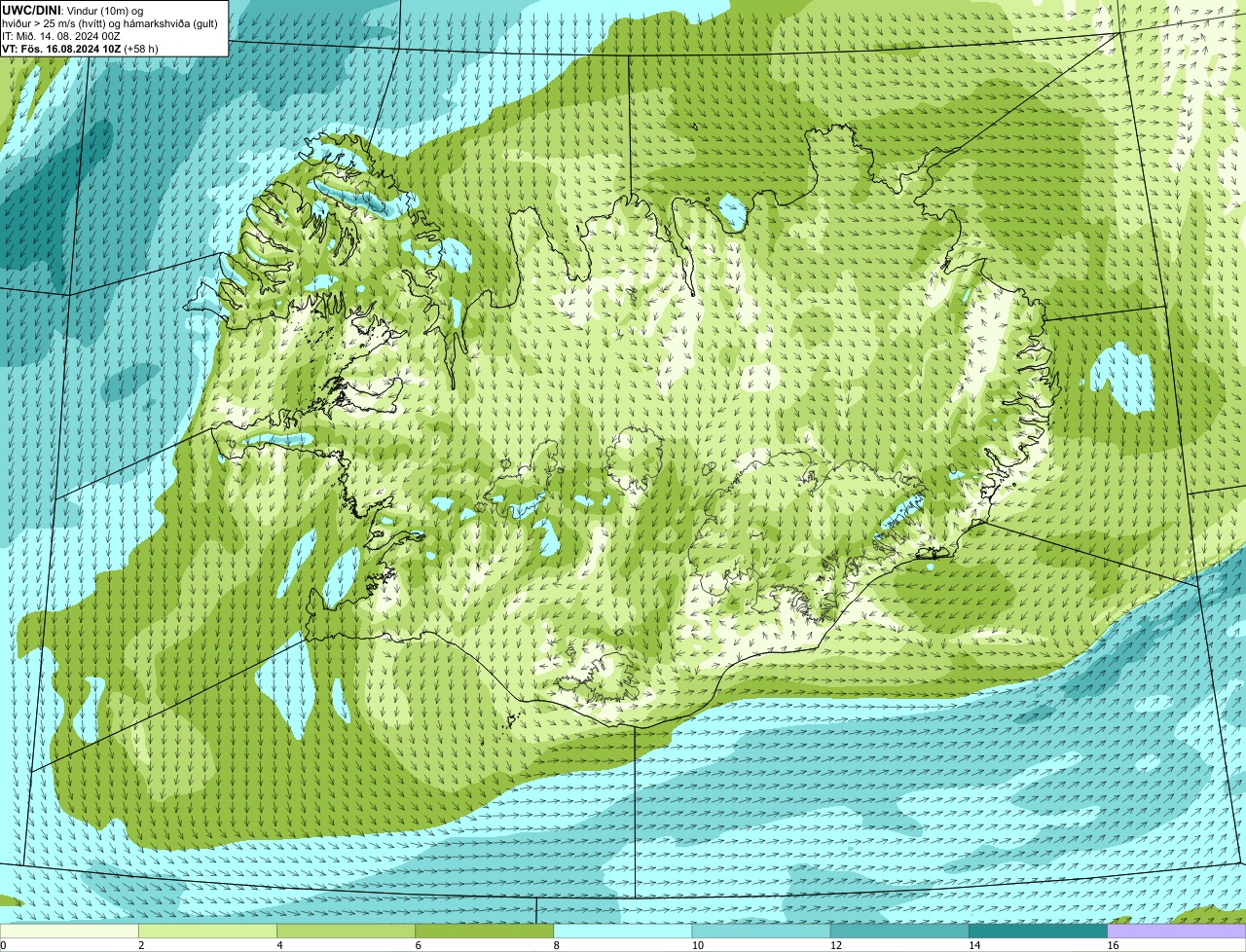The image size is (1246, 952).
Task: Click the pale yellow 0–2 legend color
Action: coord(69,932)
